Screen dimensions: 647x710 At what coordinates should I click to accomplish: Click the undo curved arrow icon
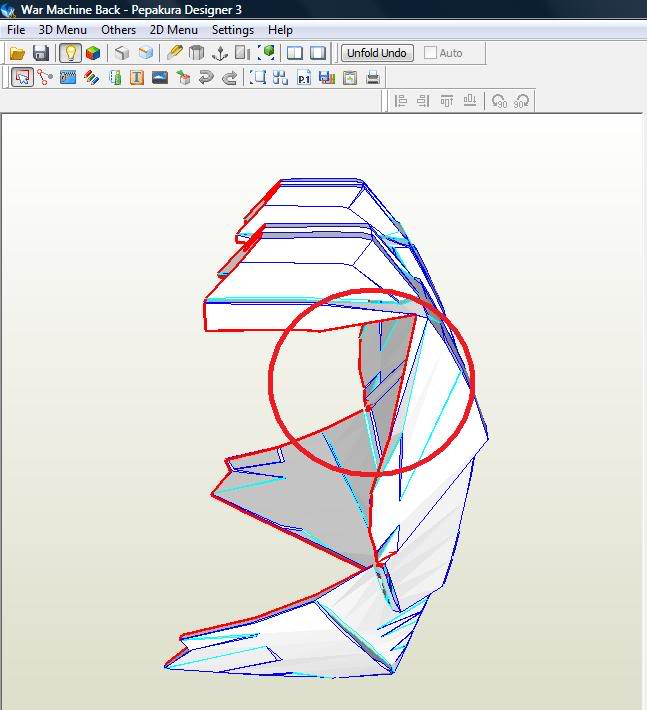[x=206, y=78]
